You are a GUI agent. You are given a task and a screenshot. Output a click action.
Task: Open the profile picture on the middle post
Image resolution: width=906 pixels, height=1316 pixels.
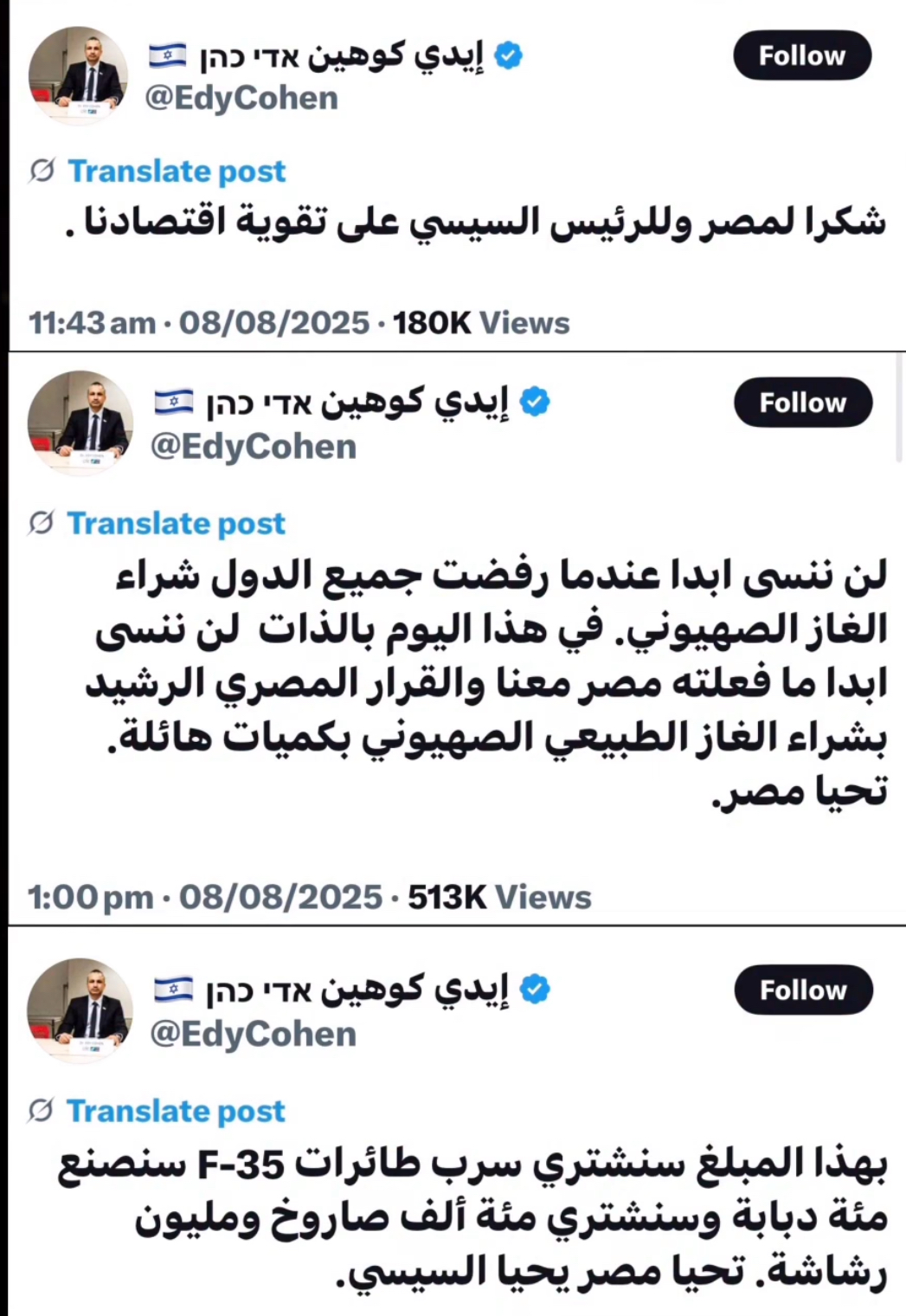(80, 423)
